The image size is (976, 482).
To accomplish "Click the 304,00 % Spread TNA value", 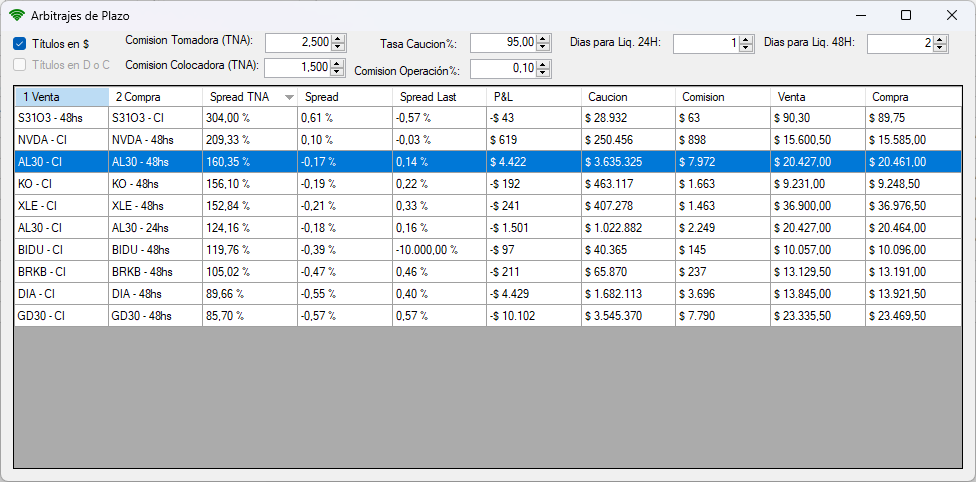I will (x=250, y=118).
